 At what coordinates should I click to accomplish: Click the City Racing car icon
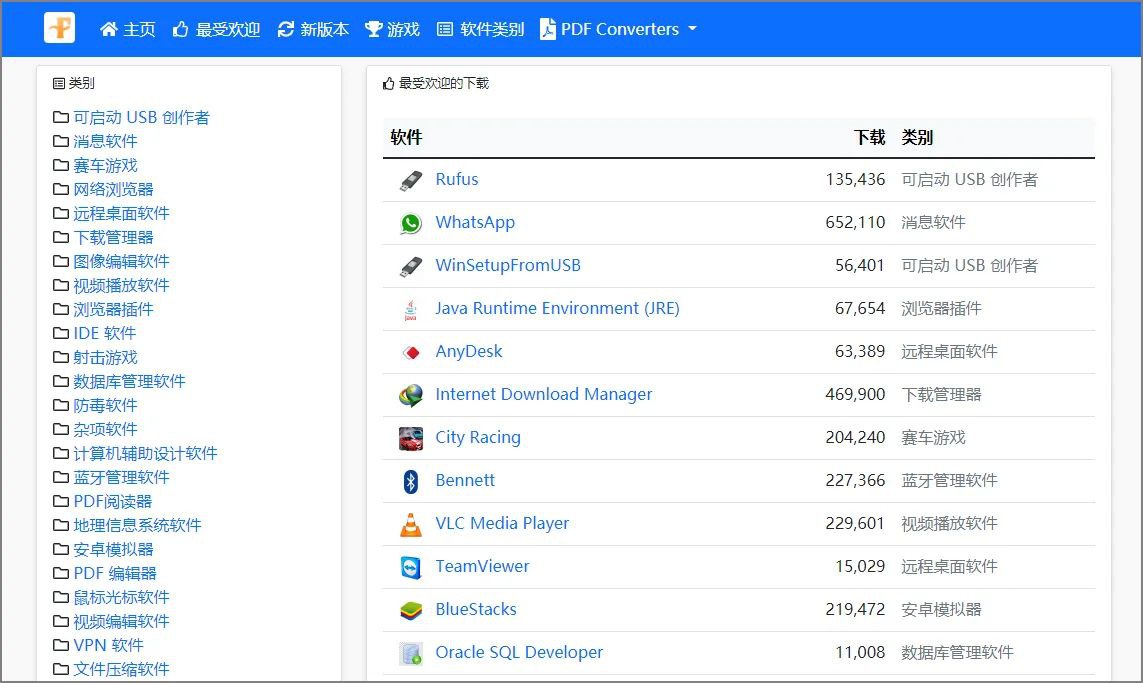click(x=409, y=437)
